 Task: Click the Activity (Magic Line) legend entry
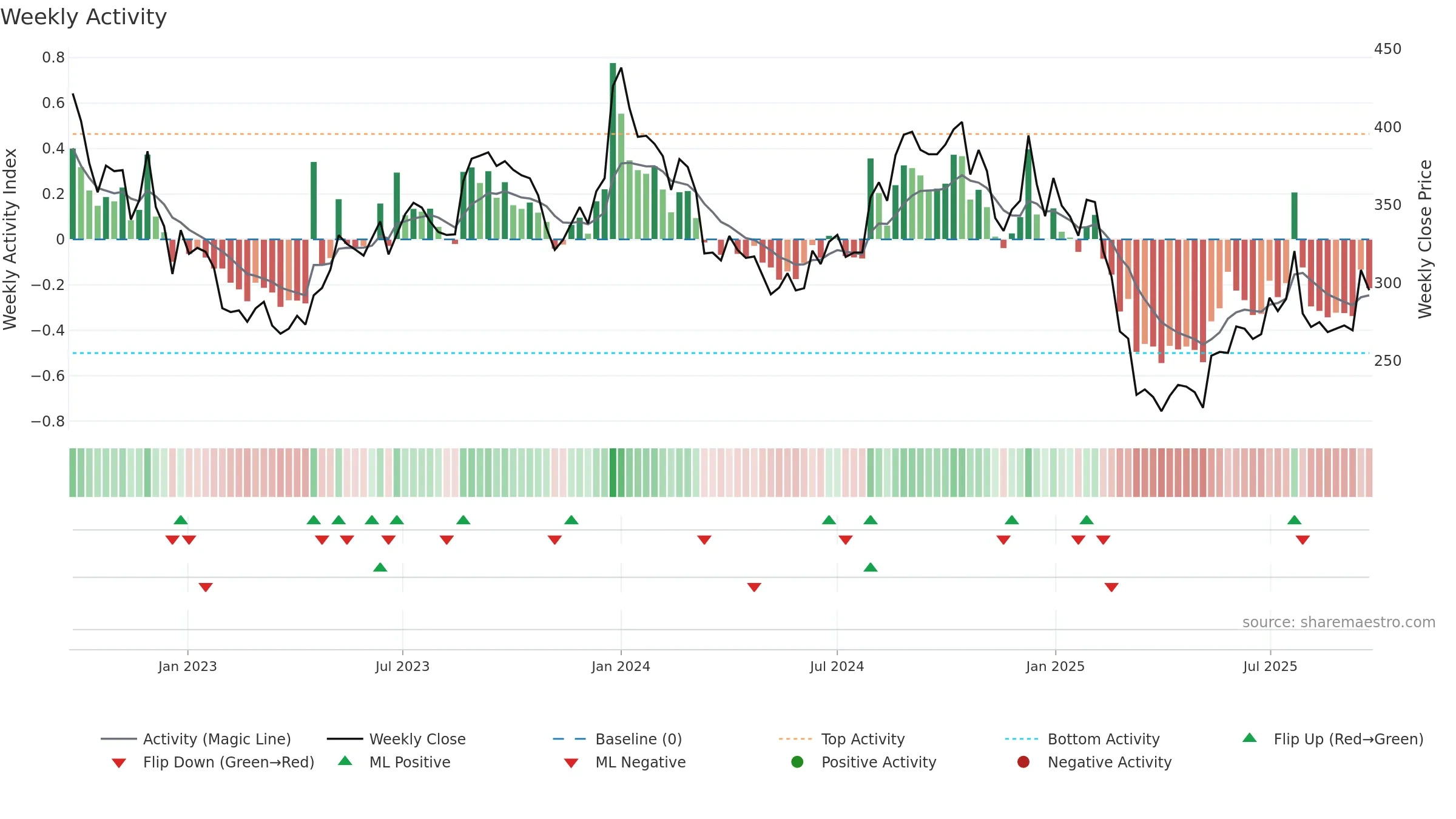[x=195, y=739]
